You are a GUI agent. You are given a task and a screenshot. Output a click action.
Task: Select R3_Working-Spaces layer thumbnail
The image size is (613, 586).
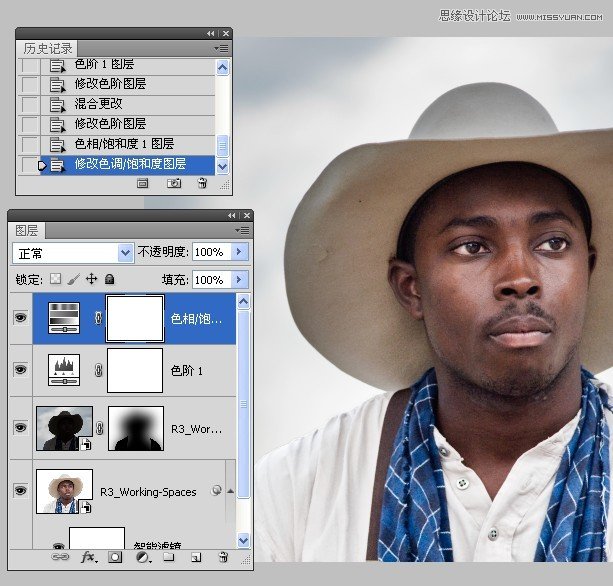tap(65, 491)
